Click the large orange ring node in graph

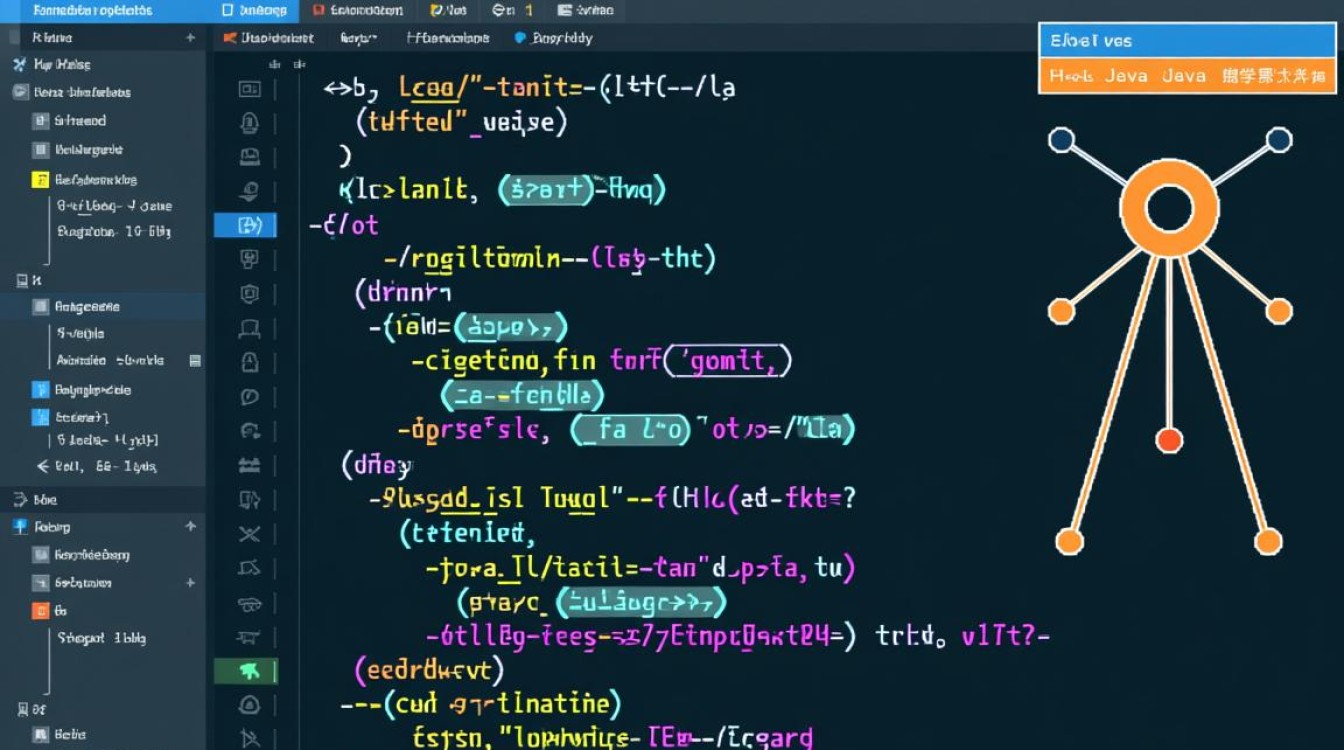(1168, 209)
